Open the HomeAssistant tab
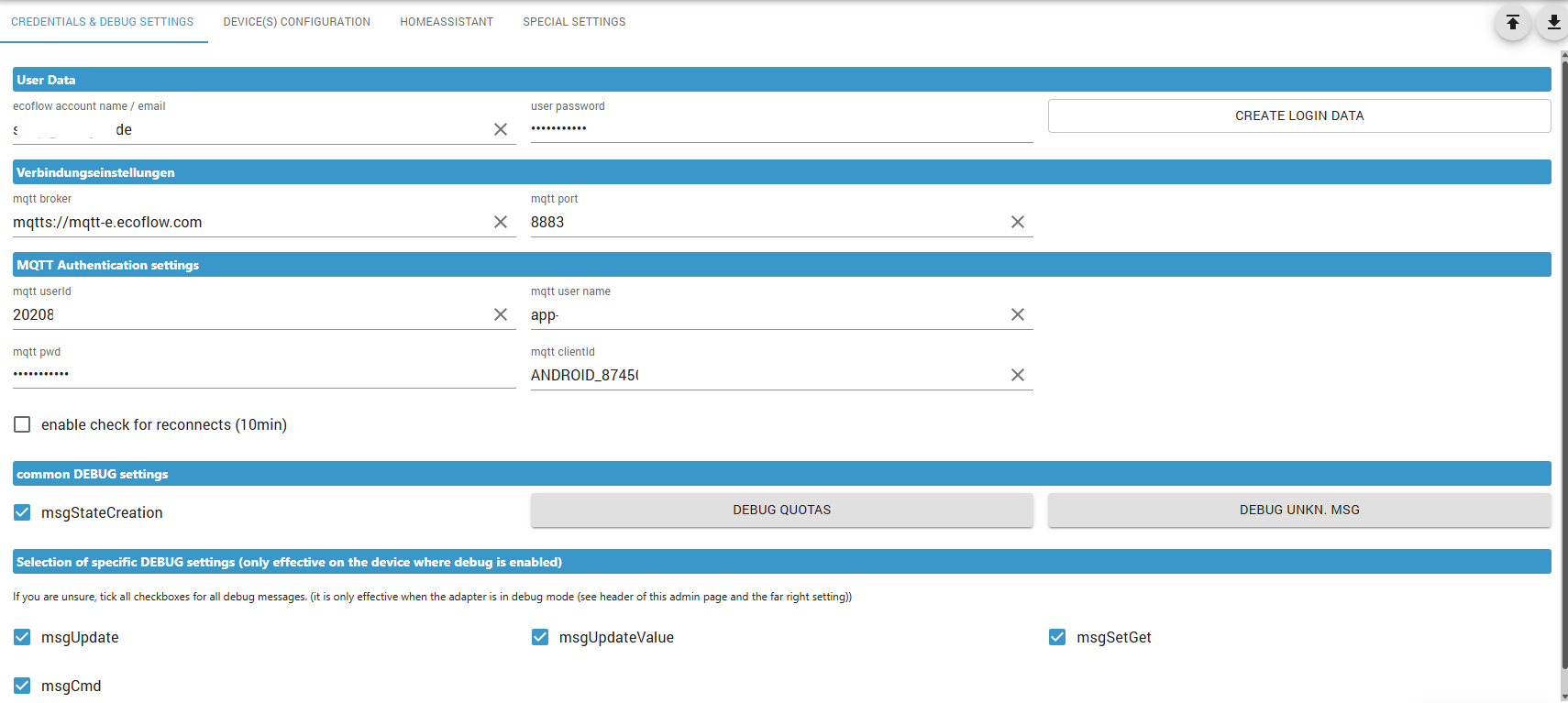Image resolution: width=1568 pixels, height=703 pixels. (x=447, y=22)
